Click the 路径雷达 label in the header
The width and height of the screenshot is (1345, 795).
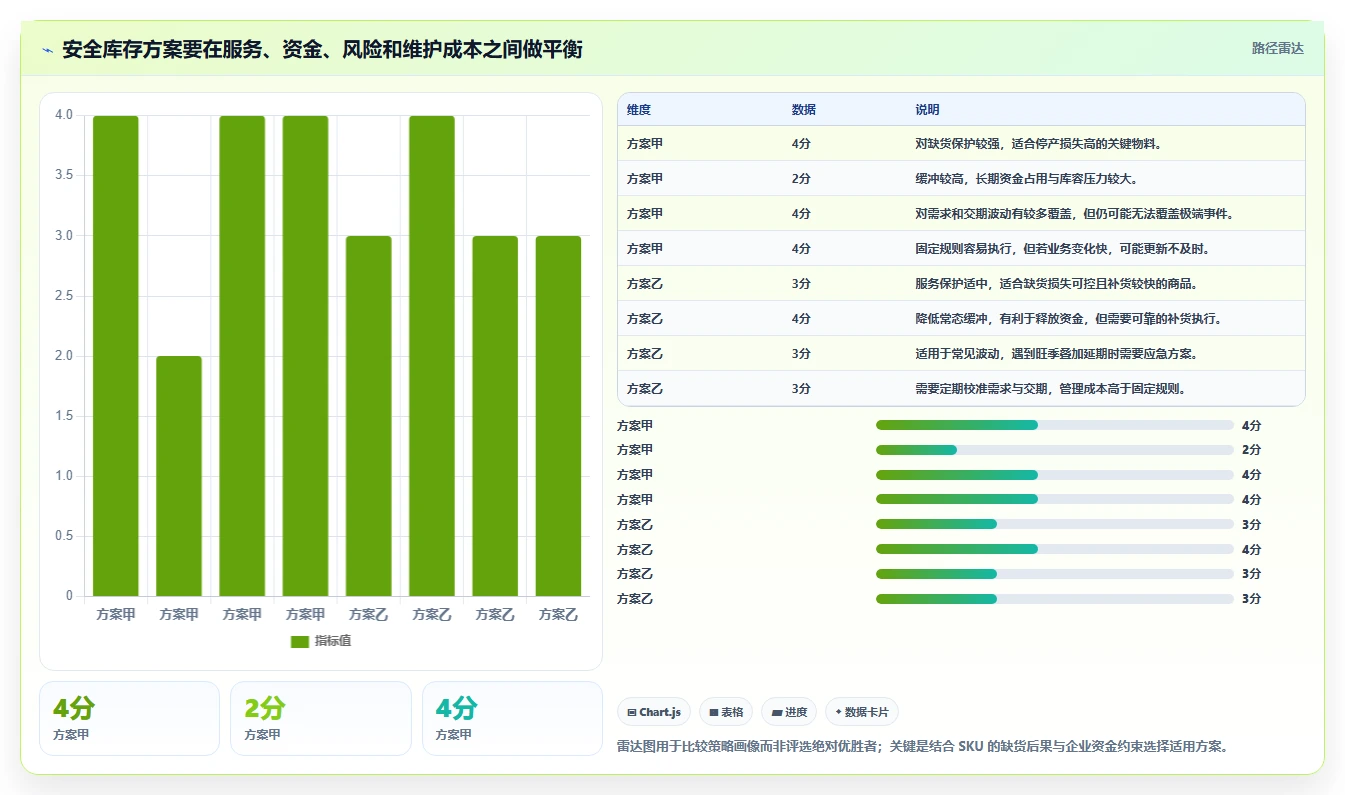(x=1278, y=48)
